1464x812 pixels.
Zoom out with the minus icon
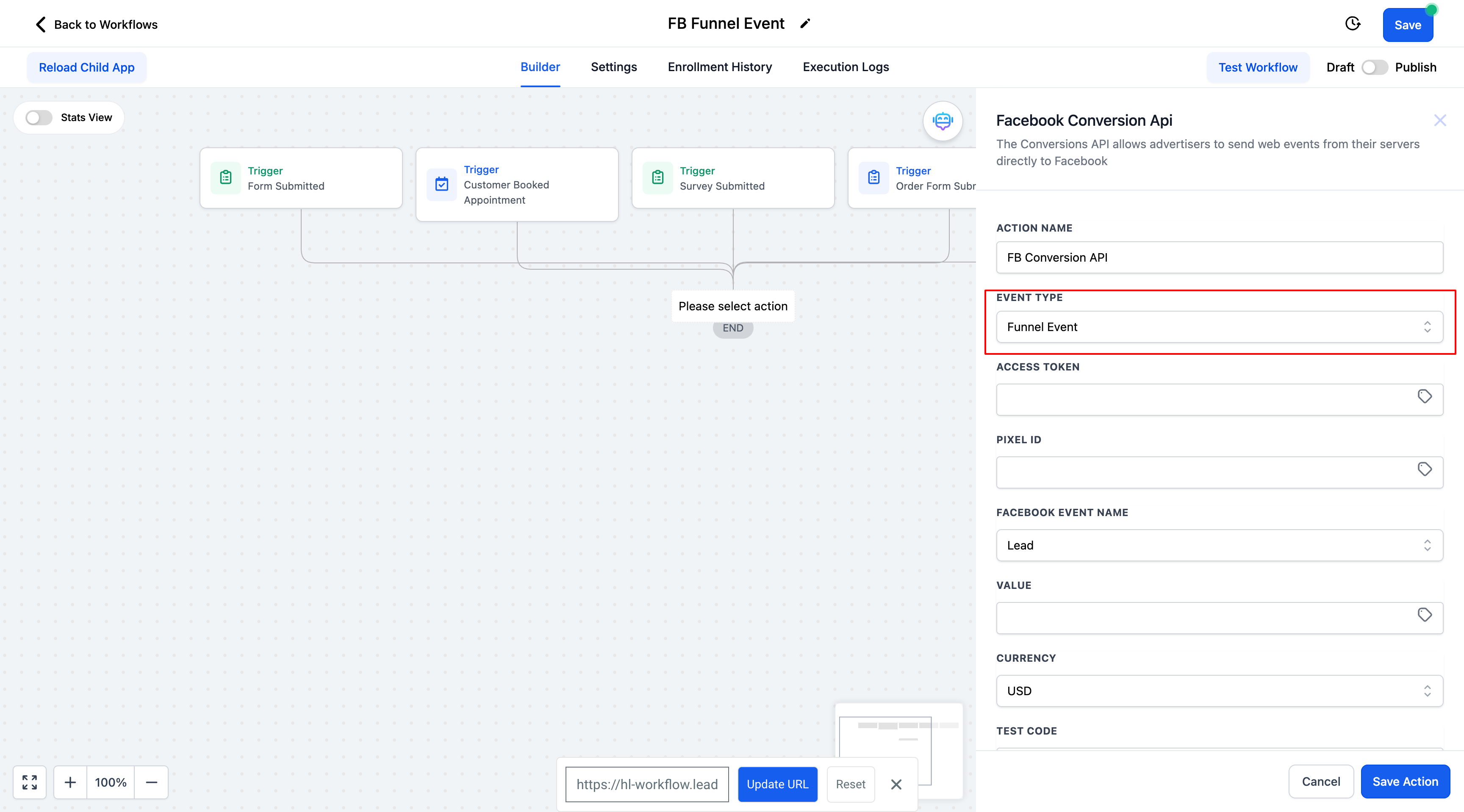coord(151,782)
